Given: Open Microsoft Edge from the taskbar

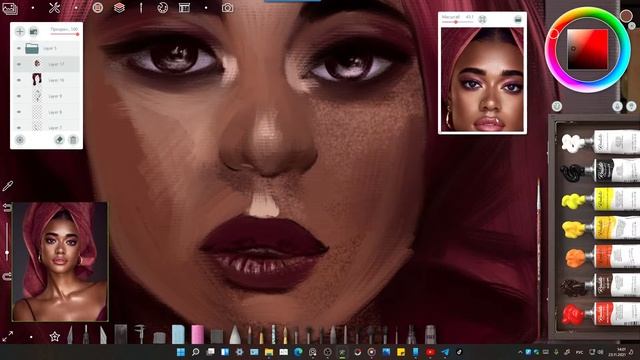Looking at the screenshot, I should pos(298,352).
